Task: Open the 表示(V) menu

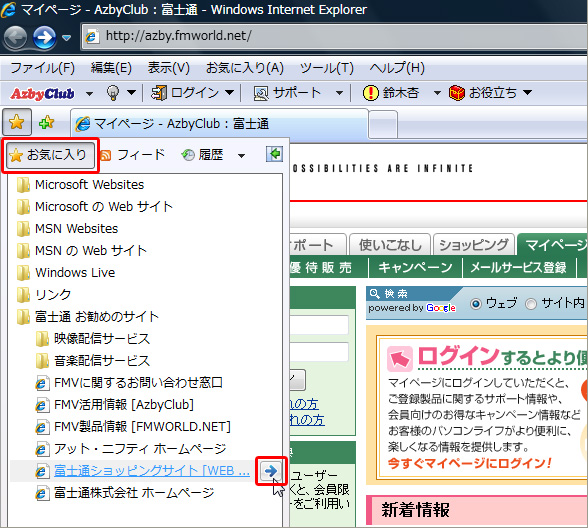Action: click(x=168, y=68)
